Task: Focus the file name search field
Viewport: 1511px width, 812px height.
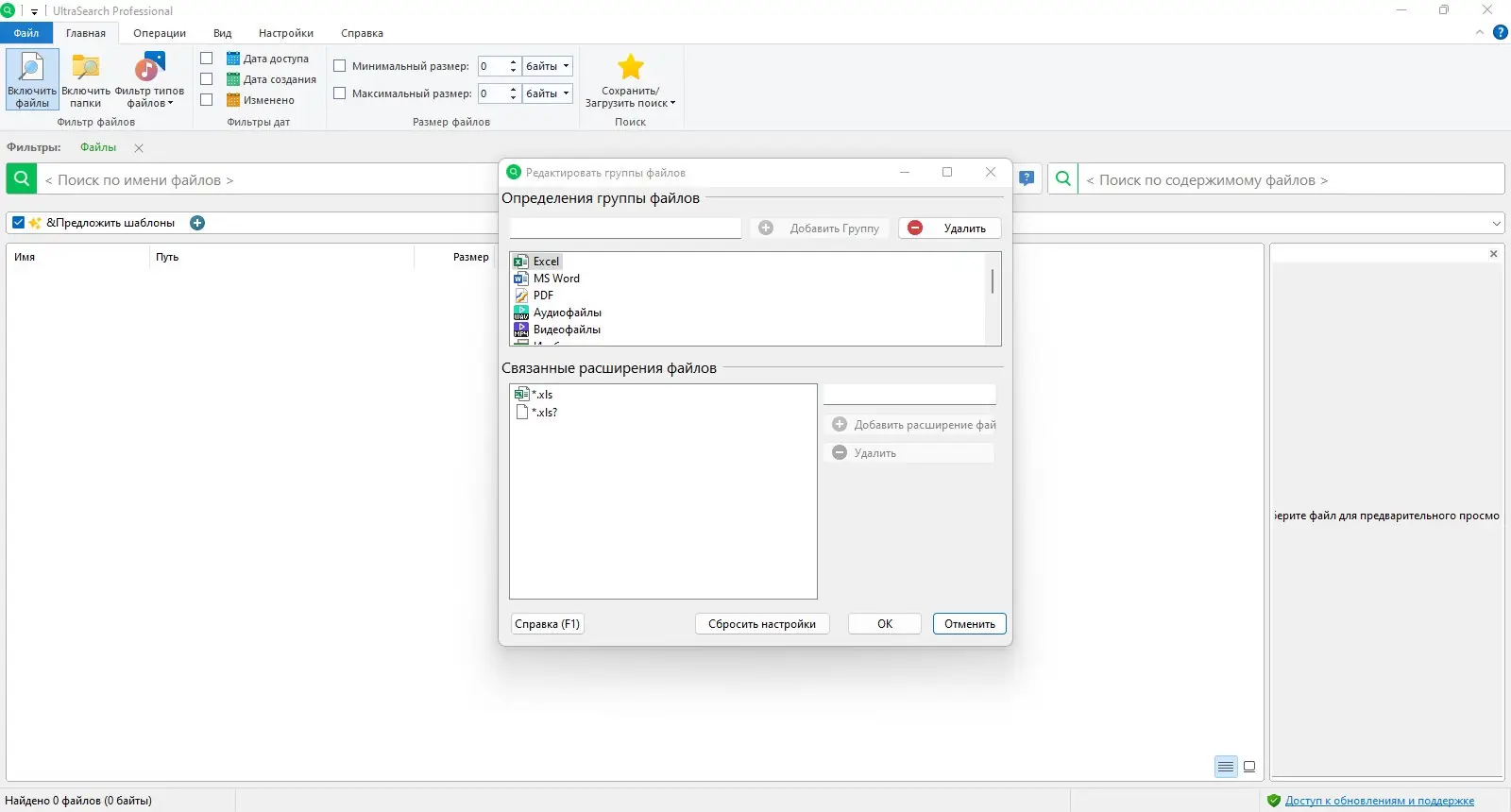Action: [x=267, y=179]
